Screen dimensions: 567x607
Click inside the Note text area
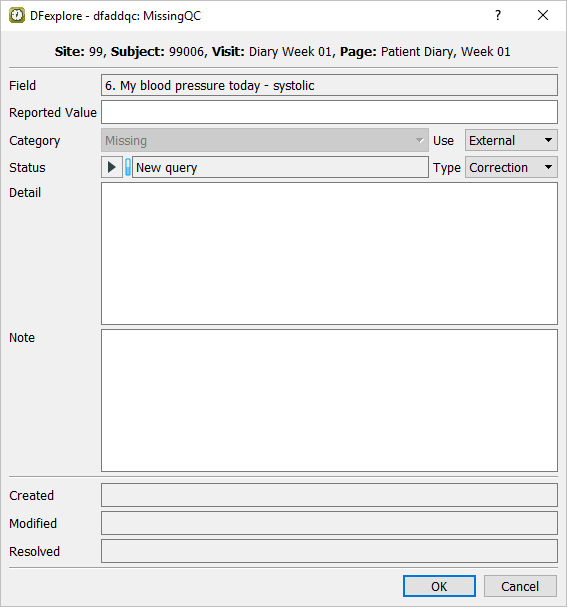click(329, 400)
